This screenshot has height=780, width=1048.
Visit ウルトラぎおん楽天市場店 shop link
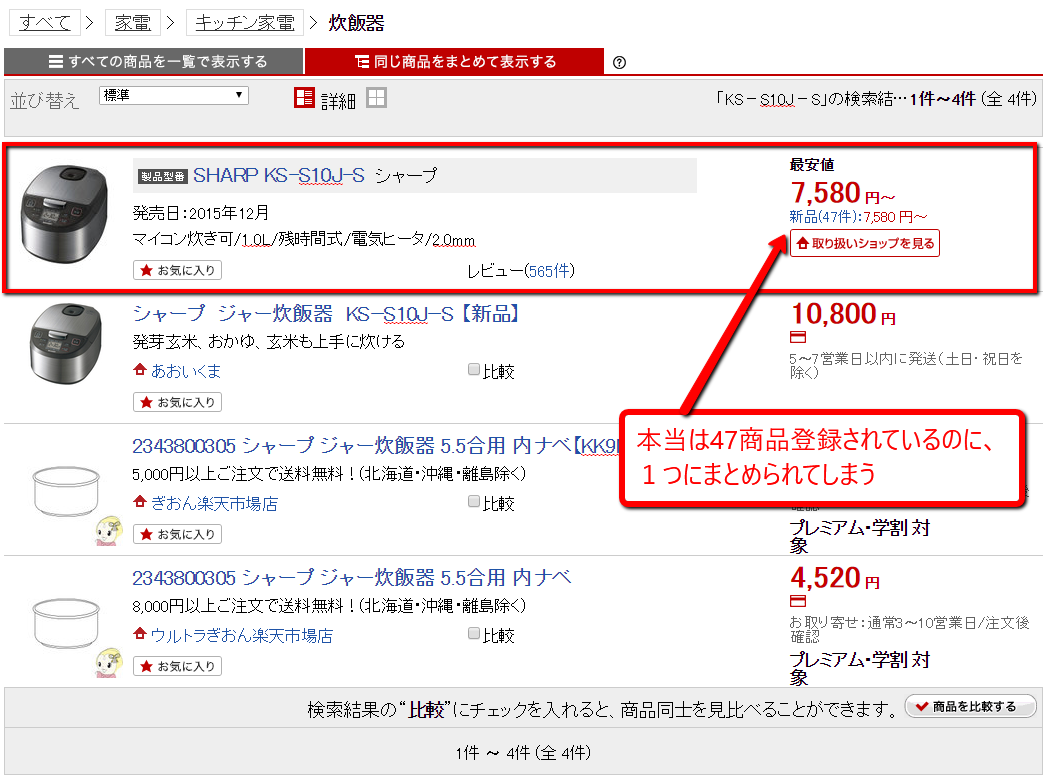tap(241, 635)
